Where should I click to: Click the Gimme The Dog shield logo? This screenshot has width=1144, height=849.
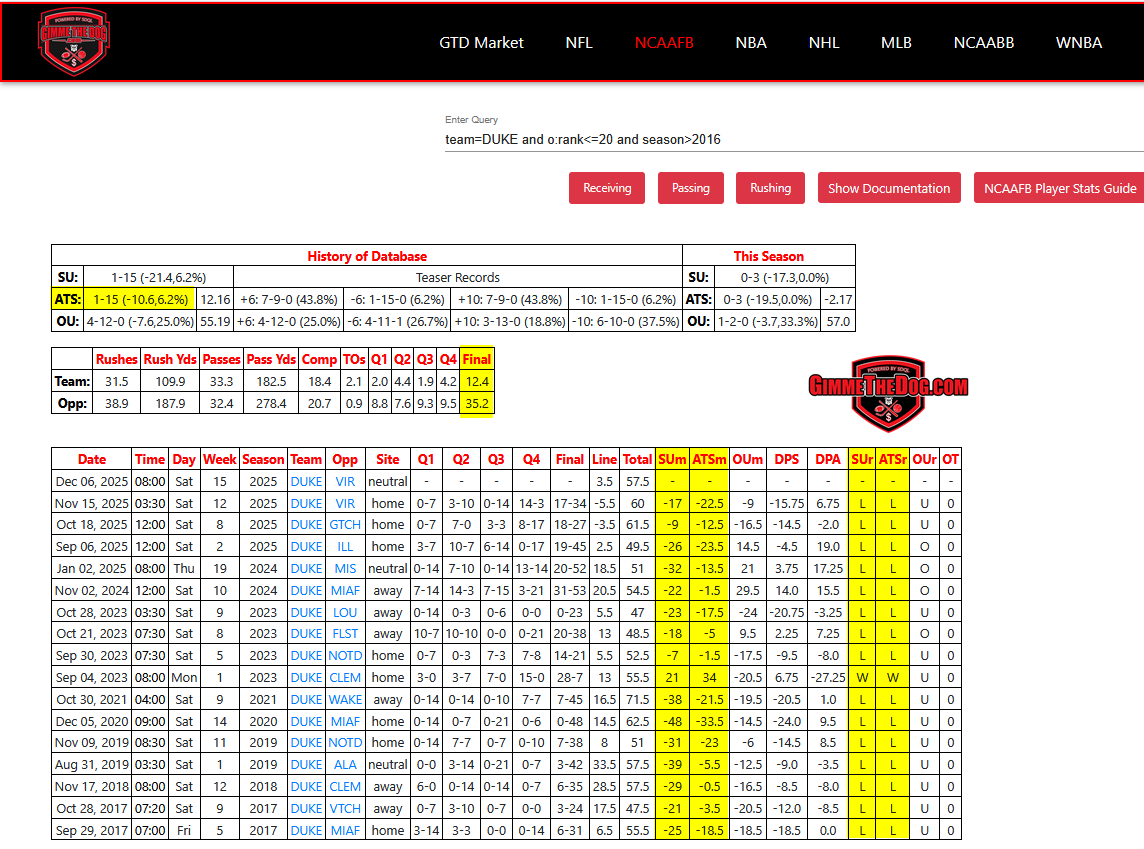click(73, 42)
